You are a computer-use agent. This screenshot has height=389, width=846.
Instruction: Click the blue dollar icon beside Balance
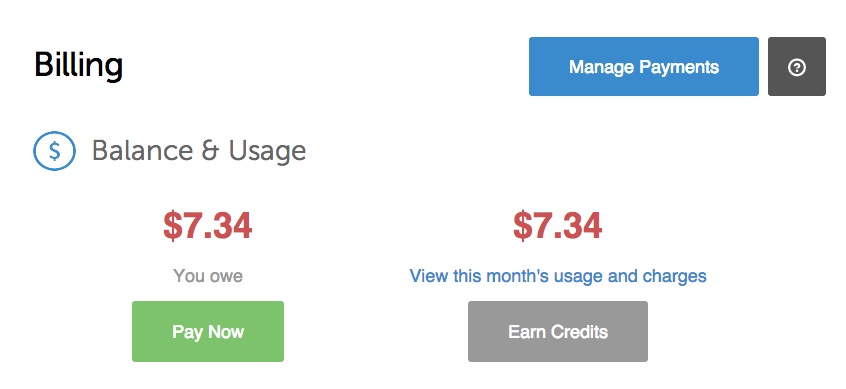(x=54, y=151)
